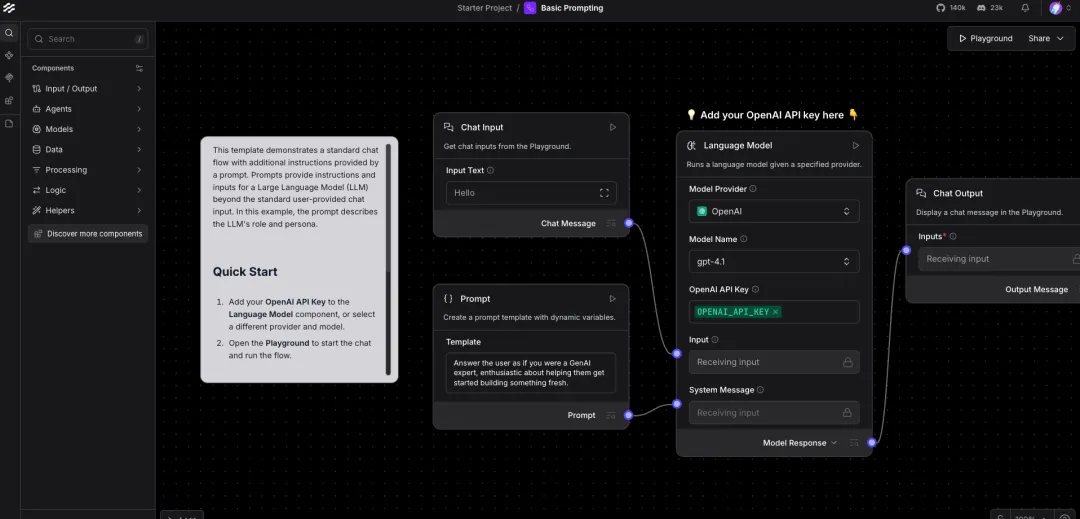Click the Chat Output Inputs handle
The width and height of the screenshot is (1080, 519).
tap(906, 251)
